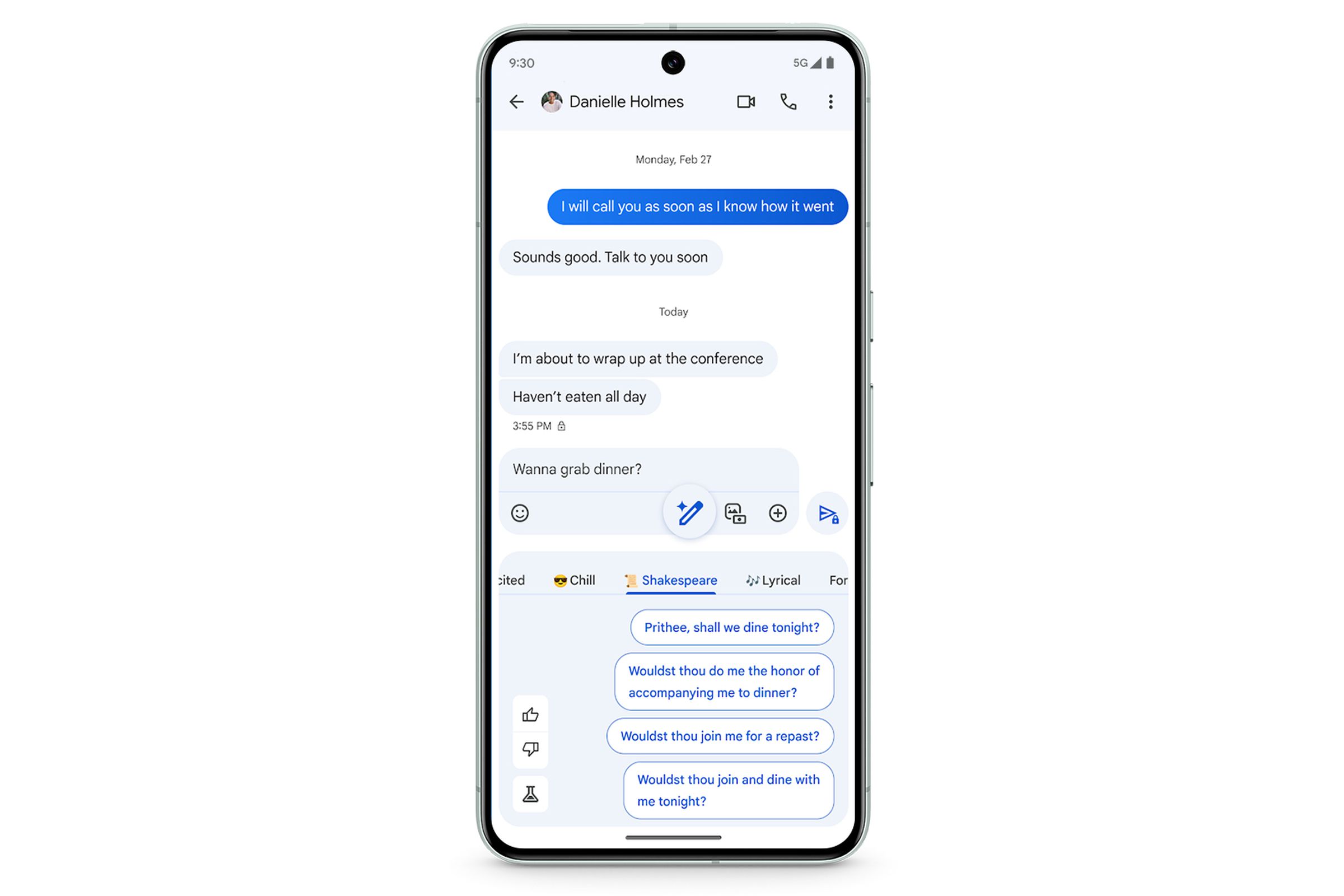Click the add extras plus icon
The height and width of the screenshot is (896, 1344).
[x=777, y=513]
